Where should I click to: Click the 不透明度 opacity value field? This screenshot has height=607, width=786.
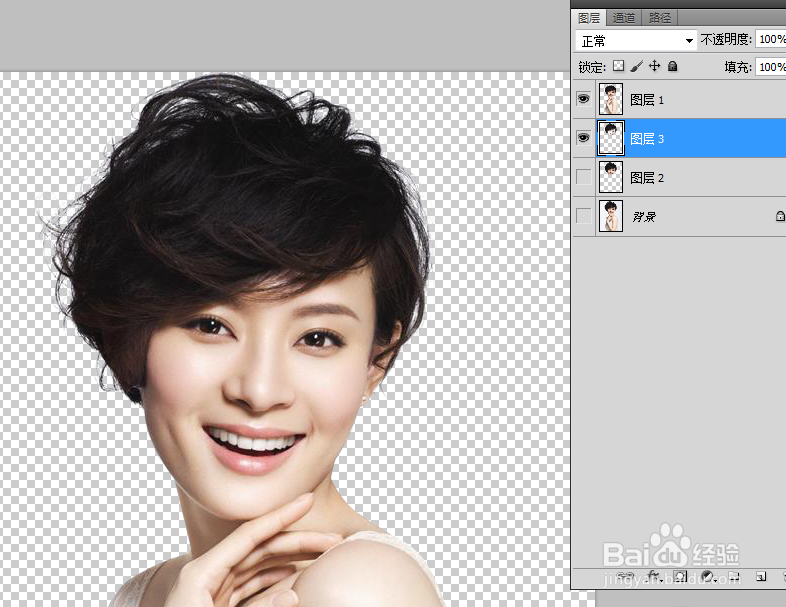(771, 39)
